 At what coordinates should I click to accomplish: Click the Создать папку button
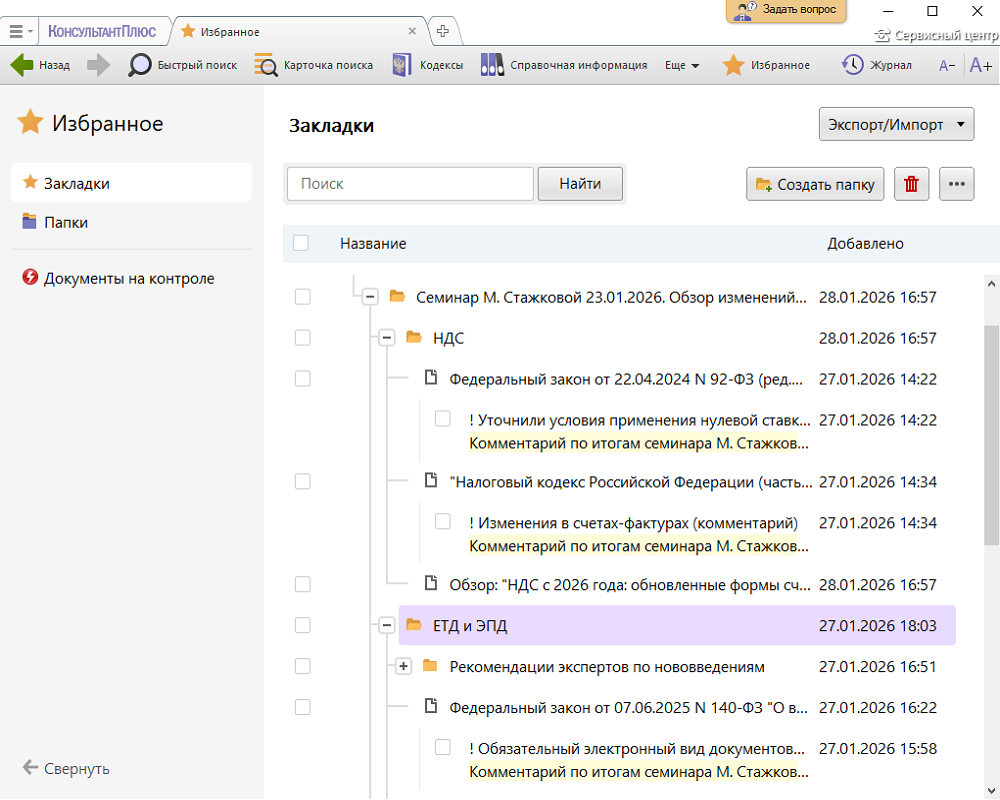(x=815, y=184)
